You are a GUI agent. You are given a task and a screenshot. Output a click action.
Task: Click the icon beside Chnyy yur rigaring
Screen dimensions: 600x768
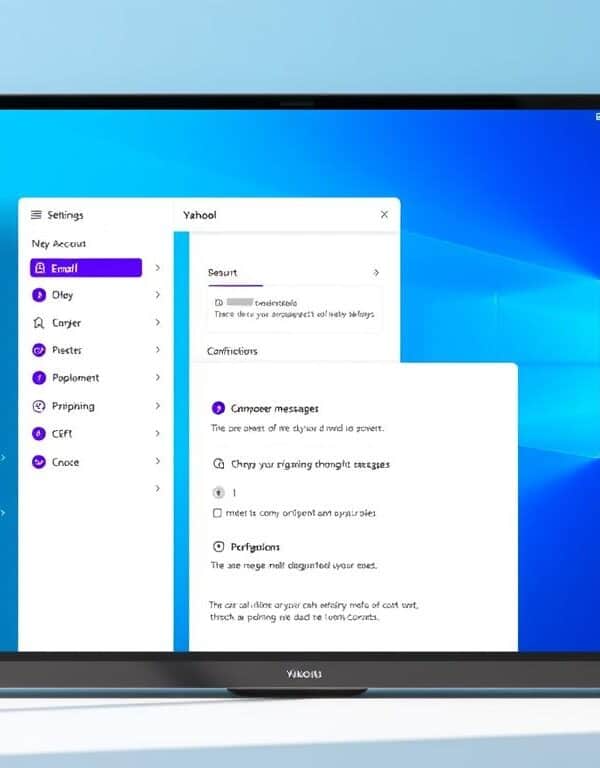(218, 464)
